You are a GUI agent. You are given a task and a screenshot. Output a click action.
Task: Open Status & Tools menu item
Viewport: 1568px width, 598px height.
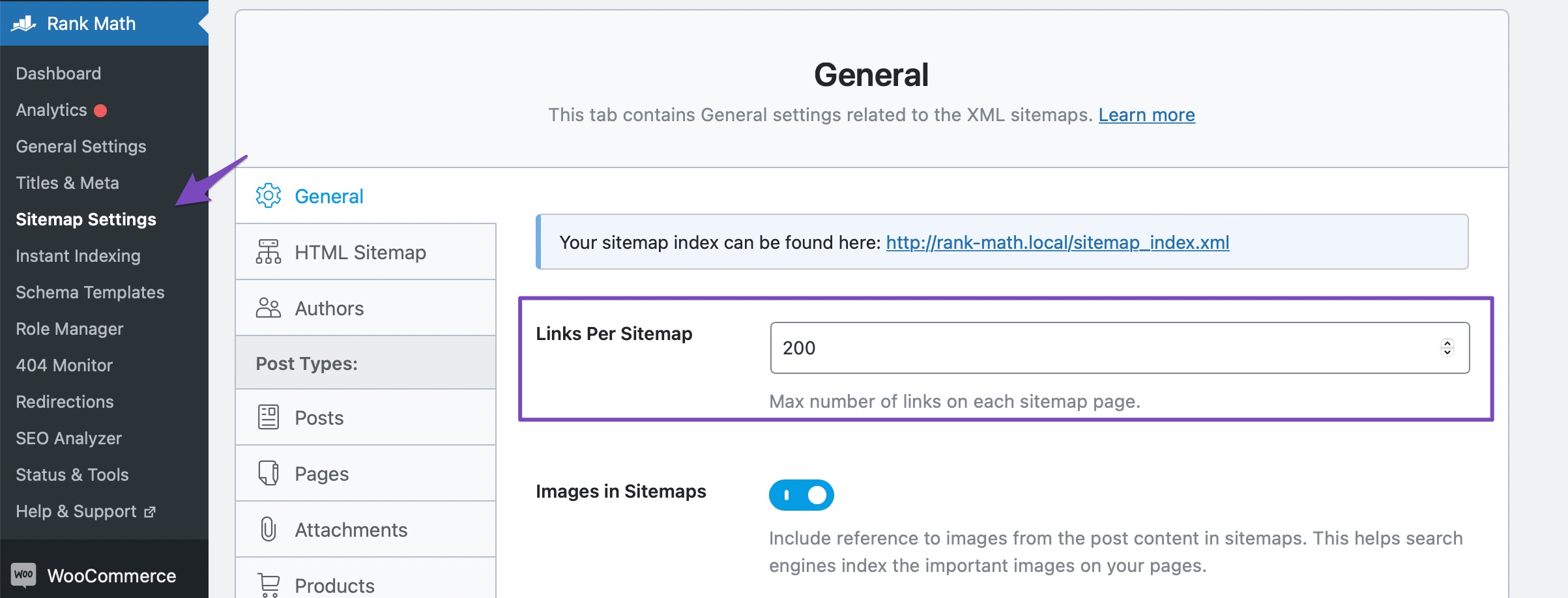pos(72,475)
